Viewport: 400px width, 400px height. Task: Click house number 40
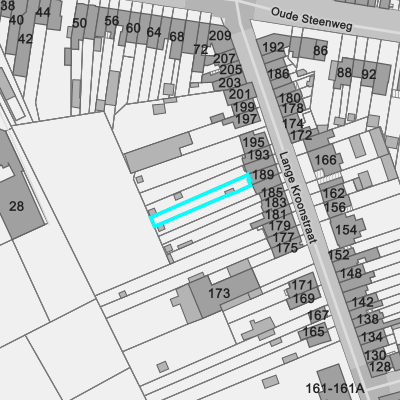16,20
